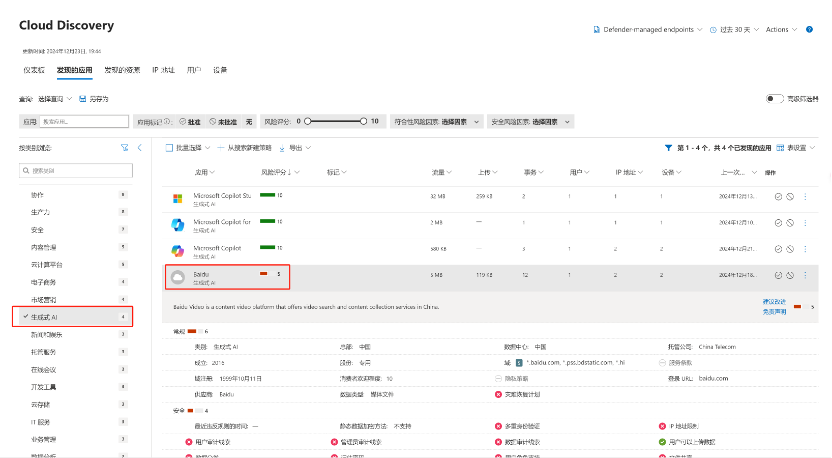Filter by the 未批准 unsanctioned tag
The image size is (832, 458).
coord(223,122)
